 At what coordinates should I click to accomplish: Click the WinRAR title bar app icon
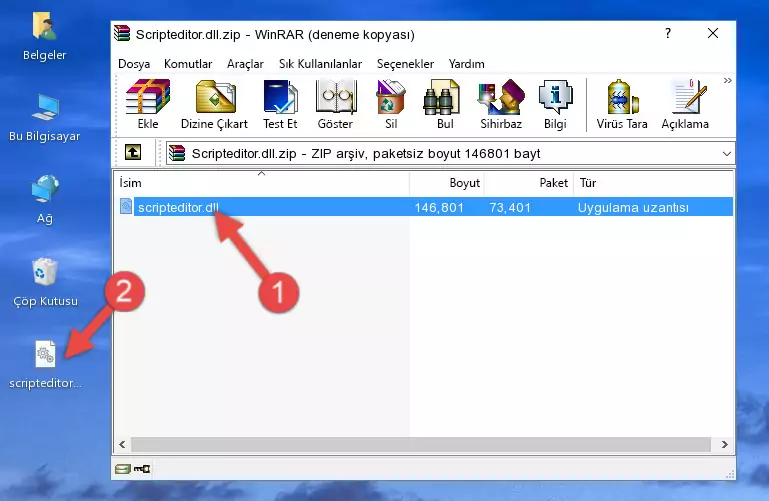(122, 34)
